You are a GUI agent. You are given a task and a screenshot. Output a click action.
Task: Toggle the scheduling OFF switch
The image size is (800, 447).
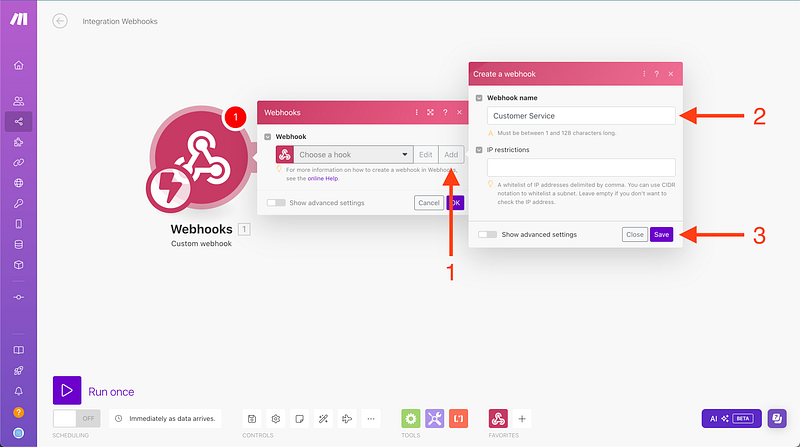(x=77, y=418)
